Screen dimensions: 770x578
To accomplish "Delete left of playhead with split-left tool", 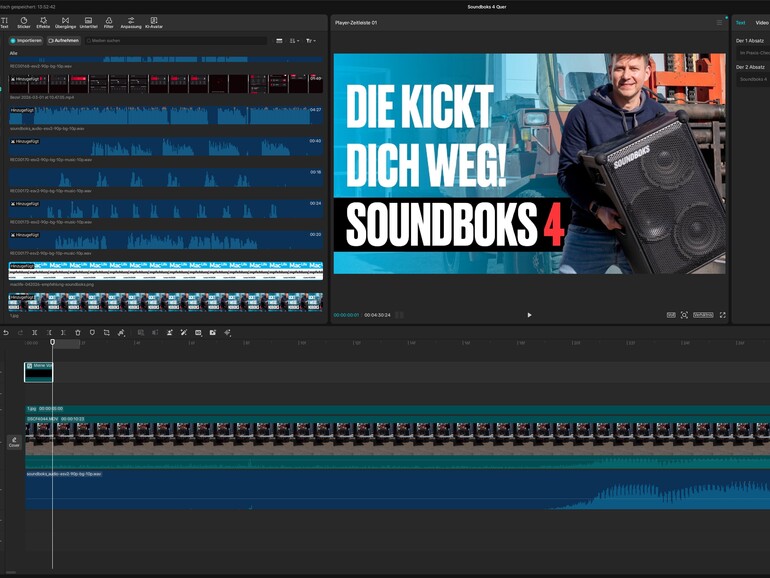I will point(49,332).
